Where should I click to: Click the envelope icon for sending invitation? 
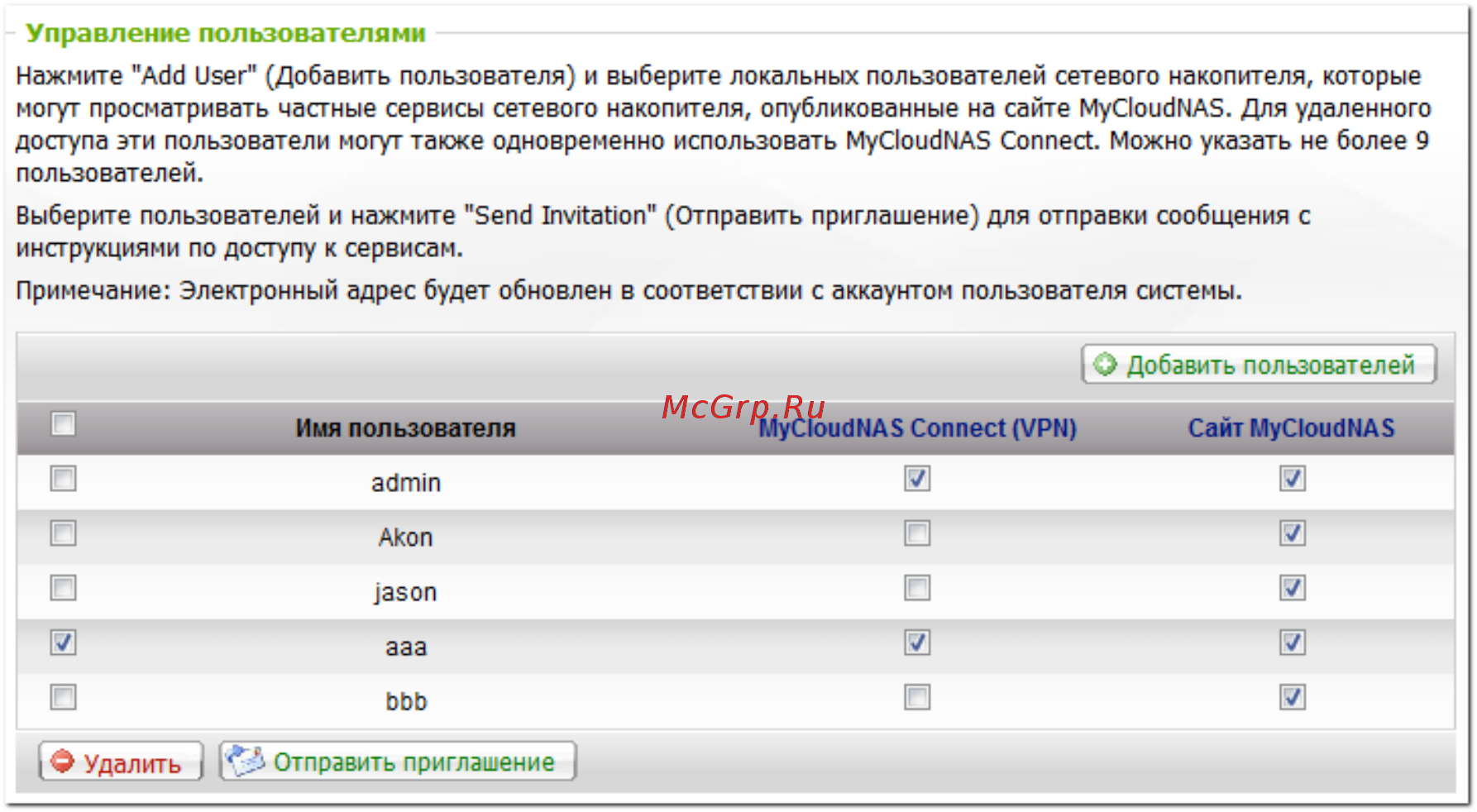coord(246,761)
